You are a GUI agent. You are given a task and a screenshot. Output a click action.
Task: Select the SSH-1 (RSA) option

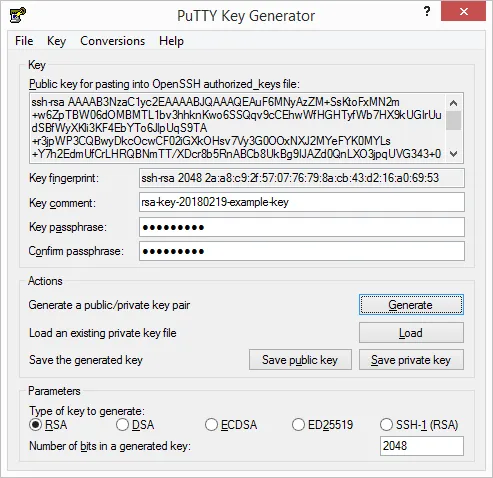click(x=419, y=425)
